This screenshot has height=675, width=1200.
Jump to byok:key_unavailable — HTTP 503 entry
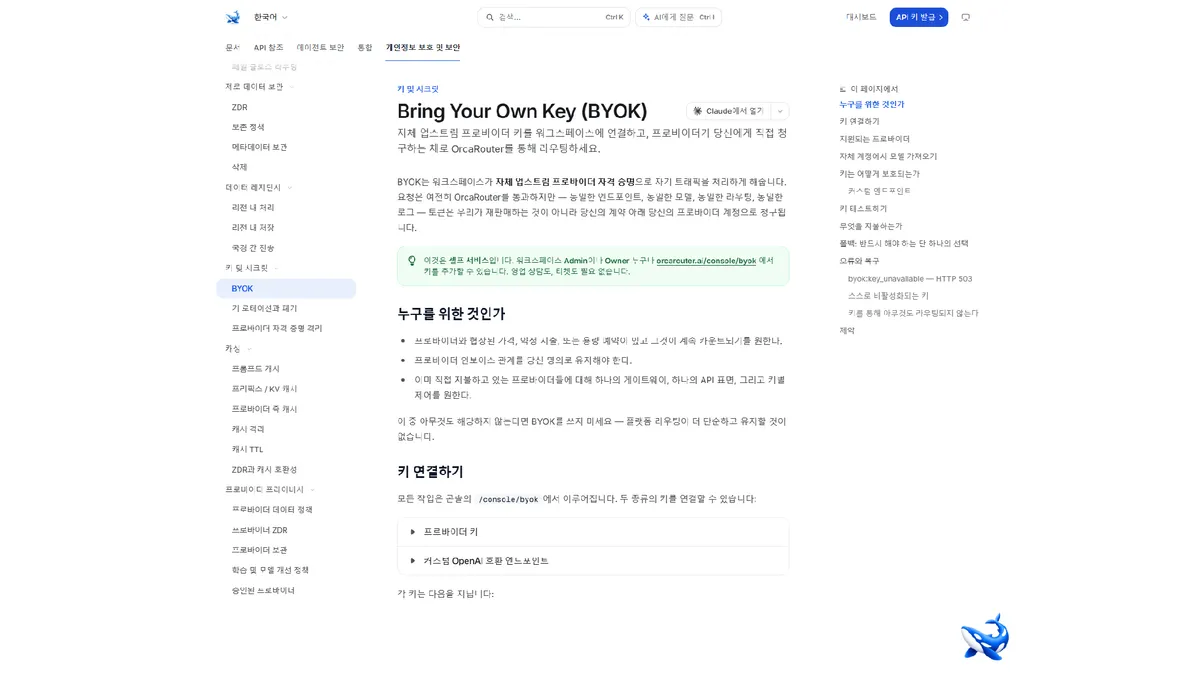[x=910, y=279]
